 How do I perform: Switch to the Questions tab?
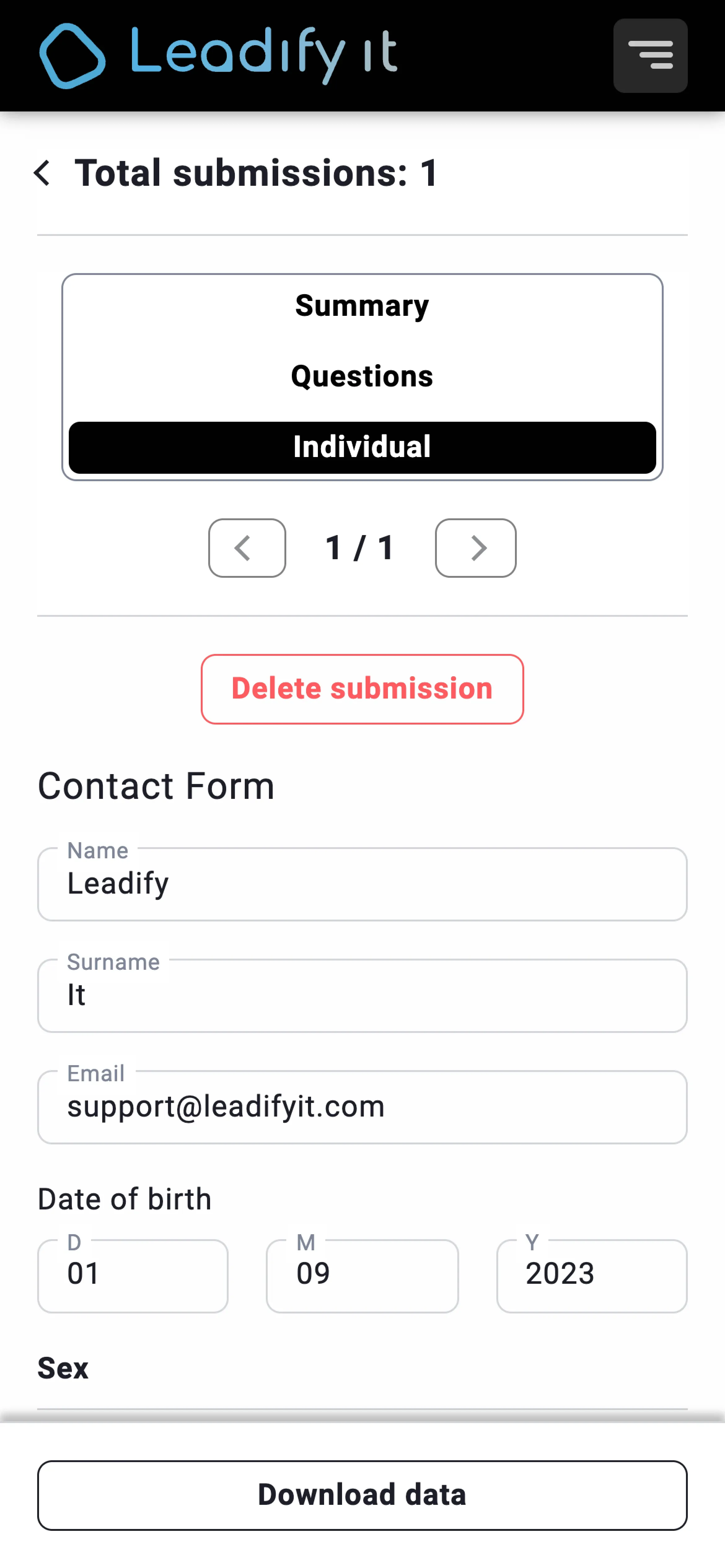[x=362, y=376]
